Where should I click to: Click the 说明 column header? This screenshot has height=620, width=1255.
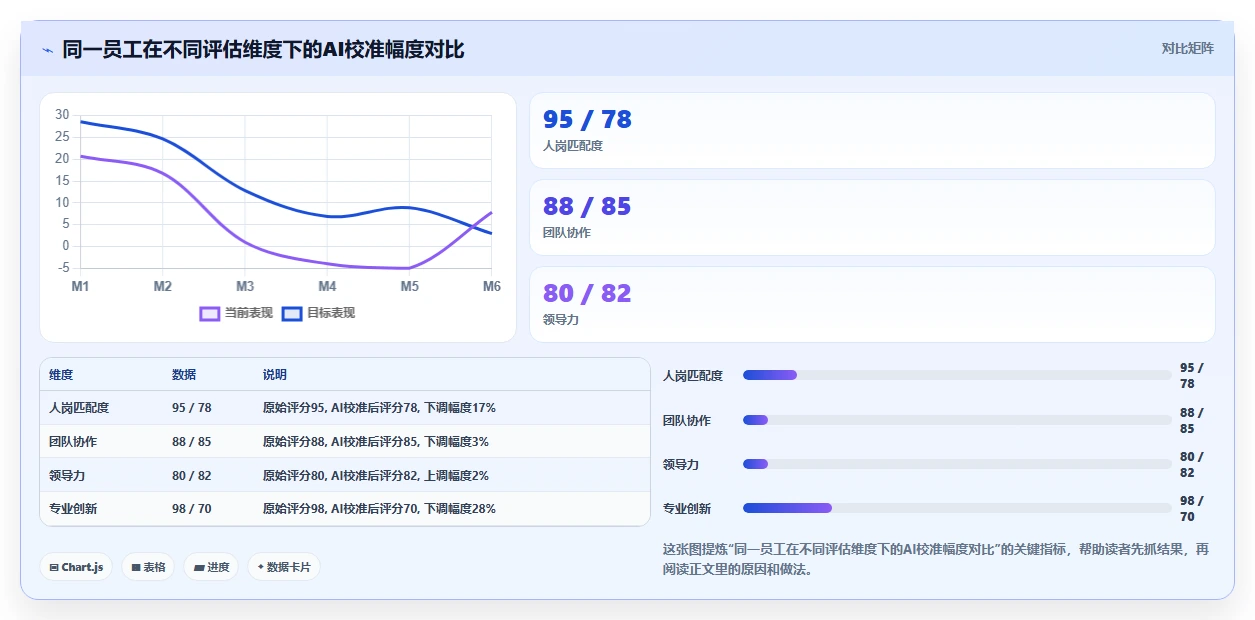click(275, 375)
